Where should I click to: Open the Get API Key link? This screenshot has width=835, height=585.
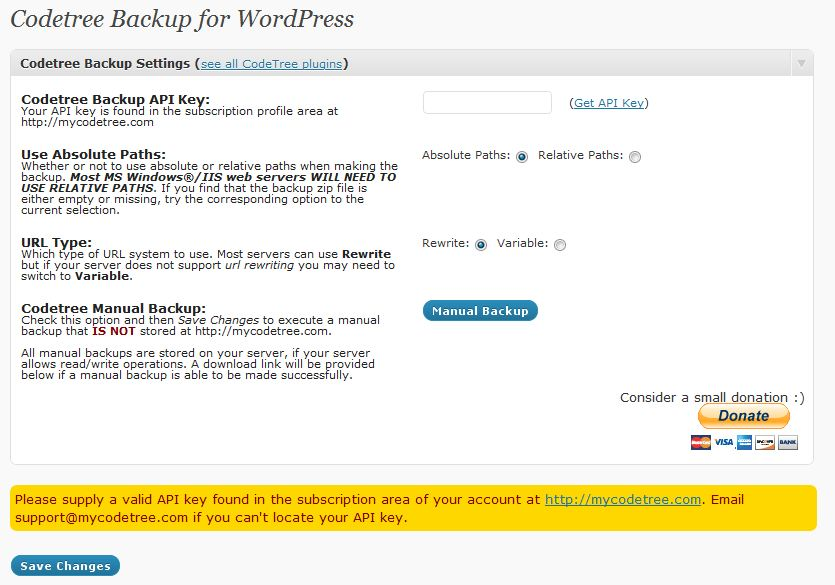click(609, 103)
